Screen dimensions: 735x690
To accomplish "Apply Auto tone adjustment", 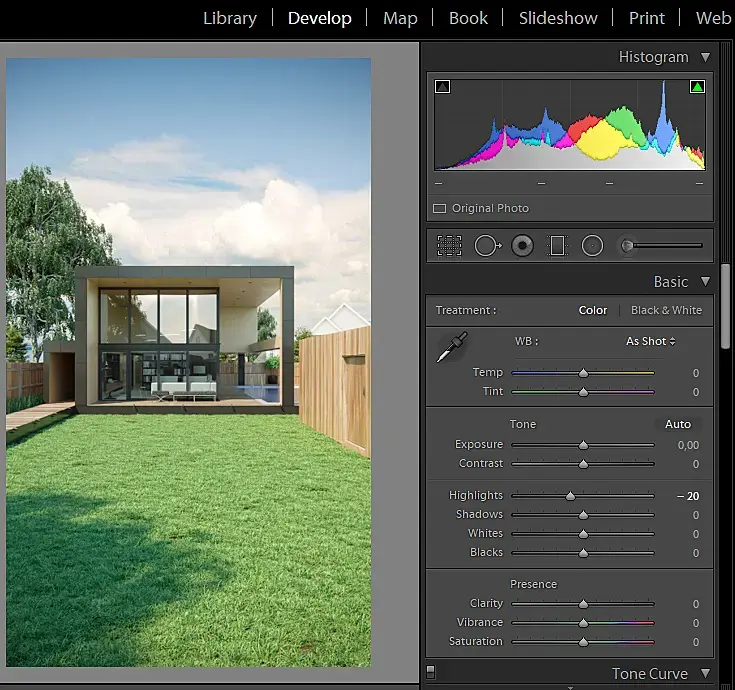I will point(678,424).
